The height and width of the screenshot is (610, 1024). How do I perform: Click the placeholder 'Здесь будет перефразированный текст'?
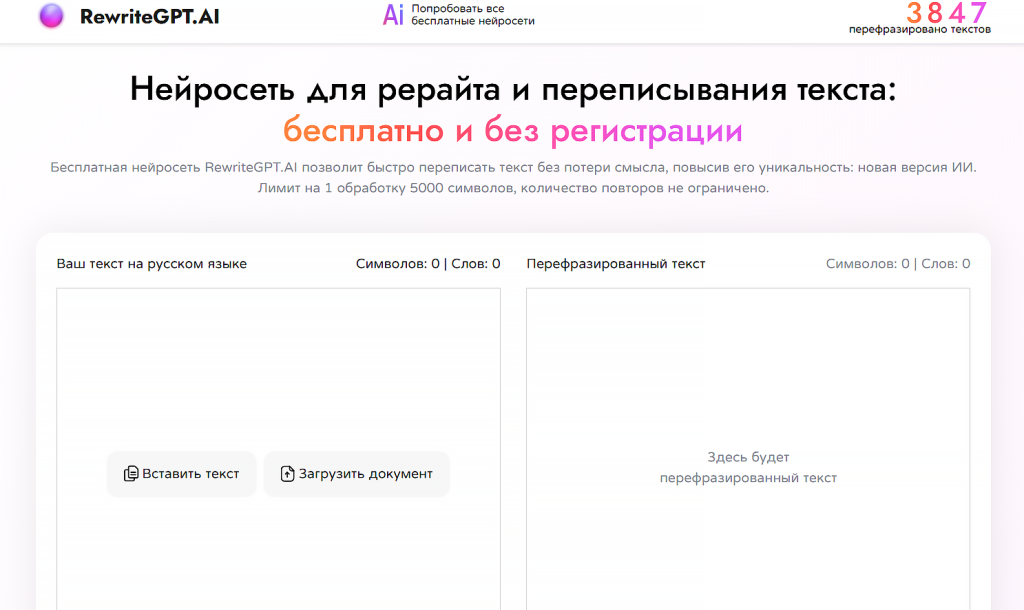coord(747,467)
